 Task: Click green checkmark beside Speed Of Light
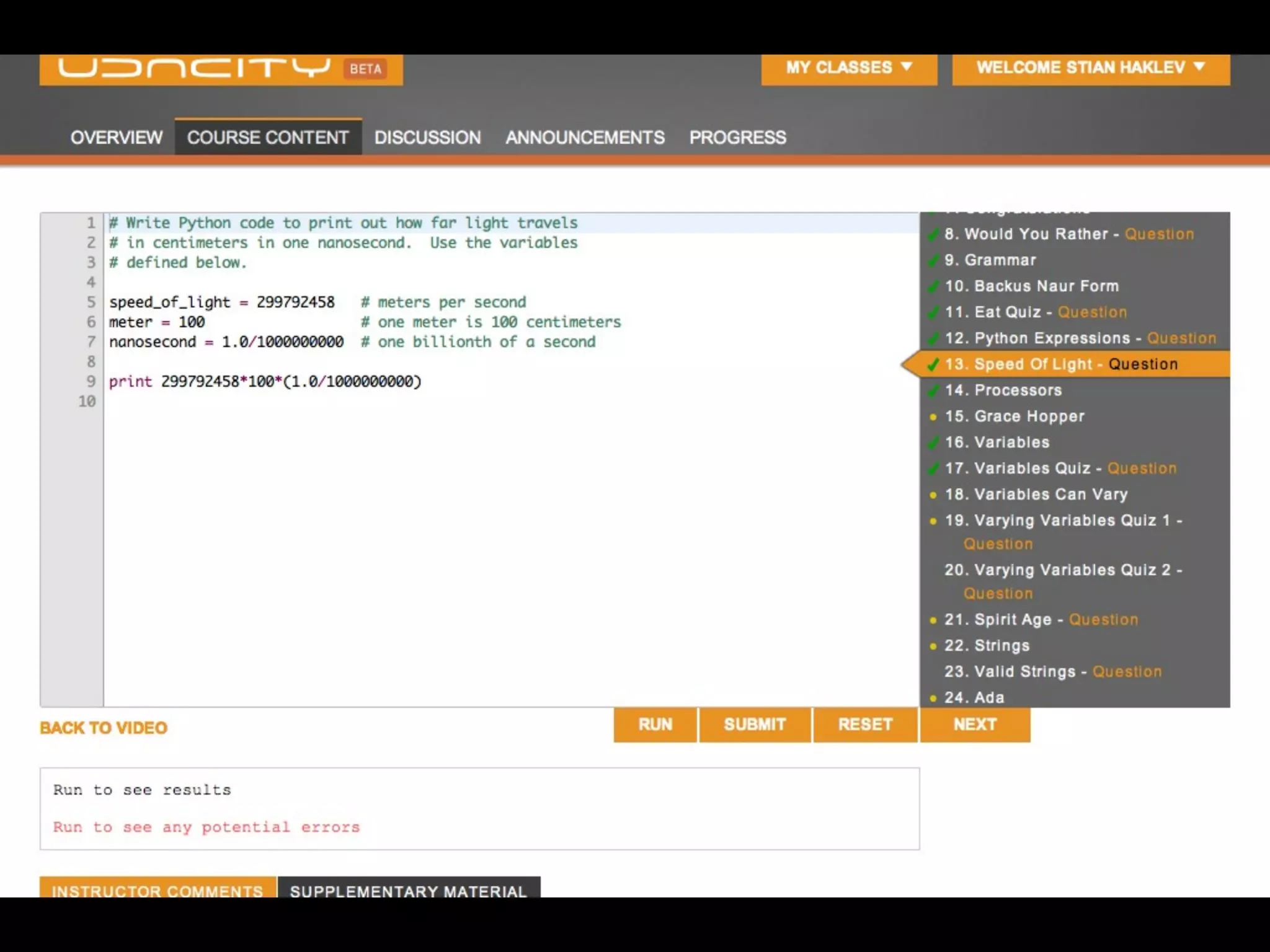(933, 364)
